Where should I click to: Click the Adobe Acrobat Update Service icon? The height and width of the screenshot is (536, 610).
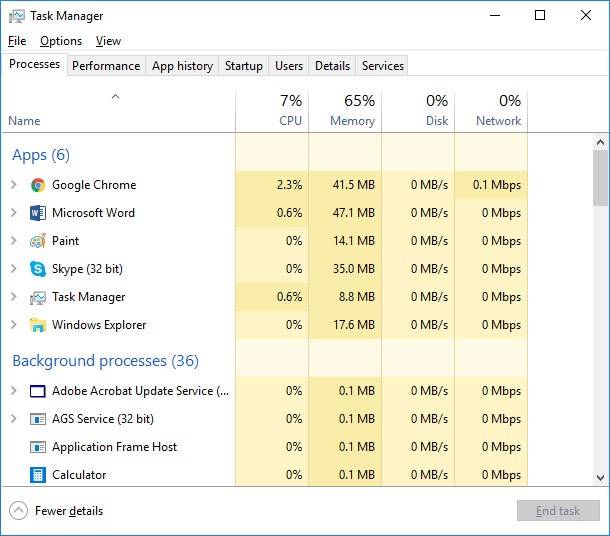point(38,391)
